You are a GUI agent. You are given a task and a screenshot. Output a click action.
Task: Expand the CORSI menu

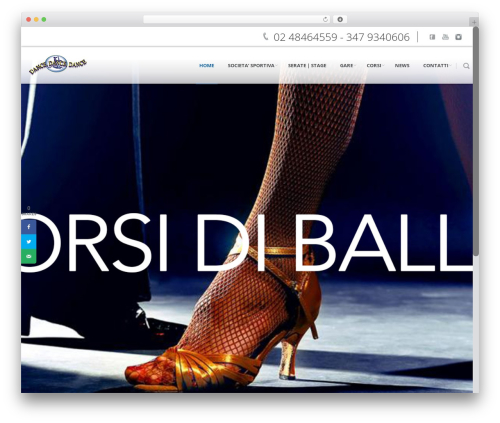pyautogui.click(x=375, y=66)
